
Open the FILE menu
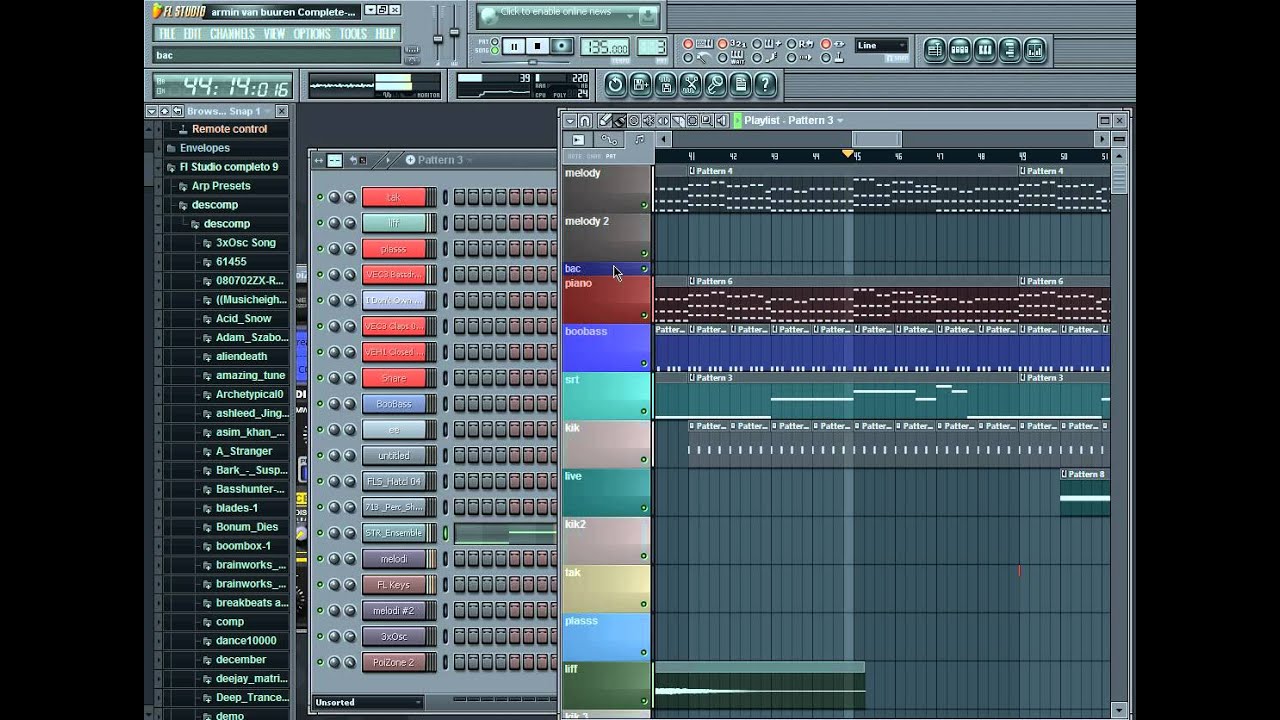(x=166, y=34)
